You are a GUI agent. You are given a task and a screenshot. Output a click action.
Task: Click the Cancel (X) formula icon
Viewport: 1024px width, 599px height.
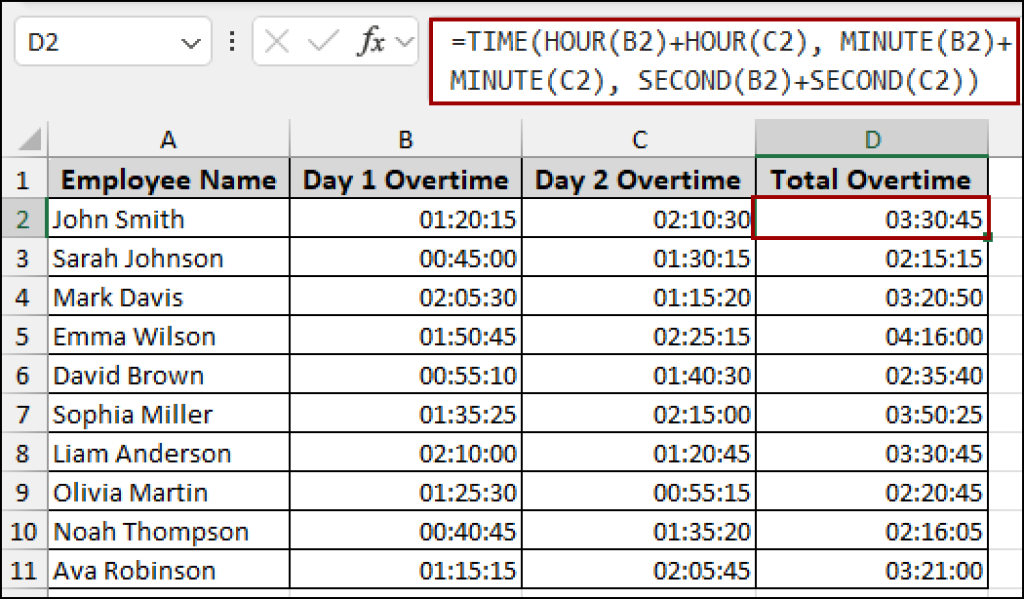(x=277, y=42)
